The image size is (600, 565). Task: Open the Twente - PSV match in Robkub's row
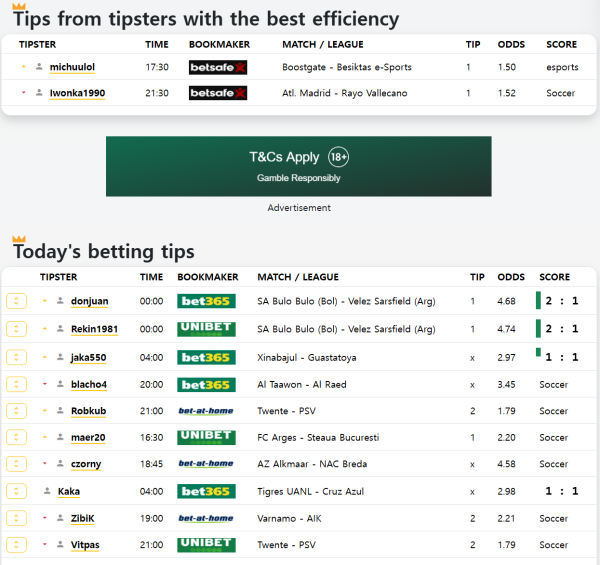coord(286,411)
